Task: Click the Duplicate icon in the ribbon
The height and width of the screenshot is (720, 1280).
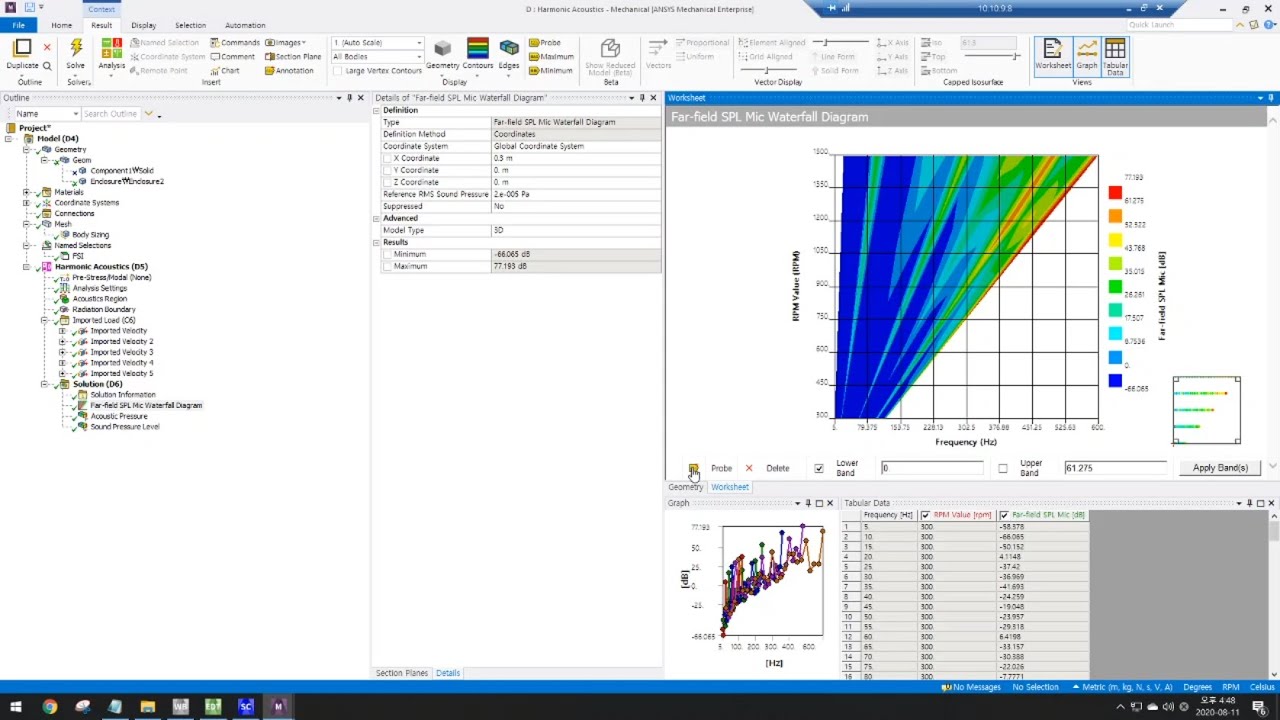Action: click(22, 48)
